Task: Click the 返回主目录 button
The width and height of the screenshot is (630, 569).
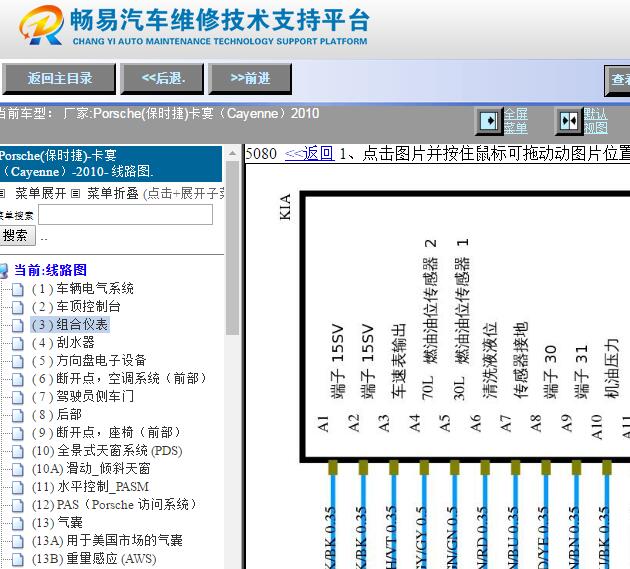Action: point(59,79)
